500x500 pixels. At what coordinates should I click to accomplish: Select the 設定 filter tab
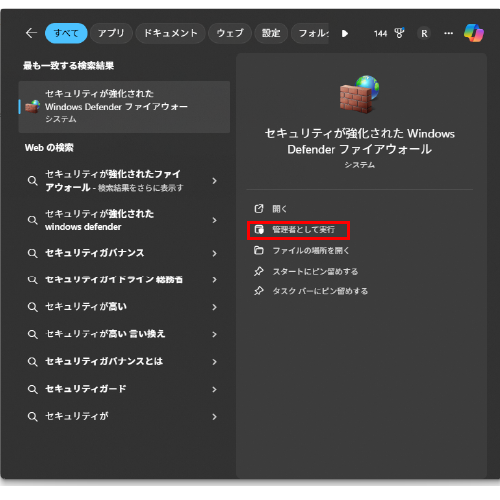(271, 33)
